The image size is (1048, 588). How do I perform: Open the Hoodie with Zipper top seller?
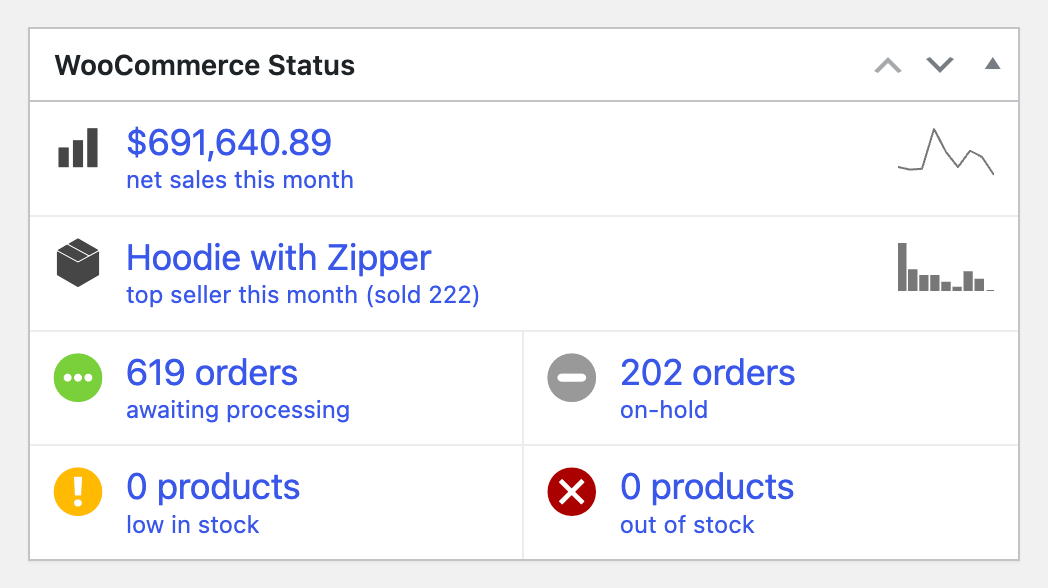pos(279,258)
